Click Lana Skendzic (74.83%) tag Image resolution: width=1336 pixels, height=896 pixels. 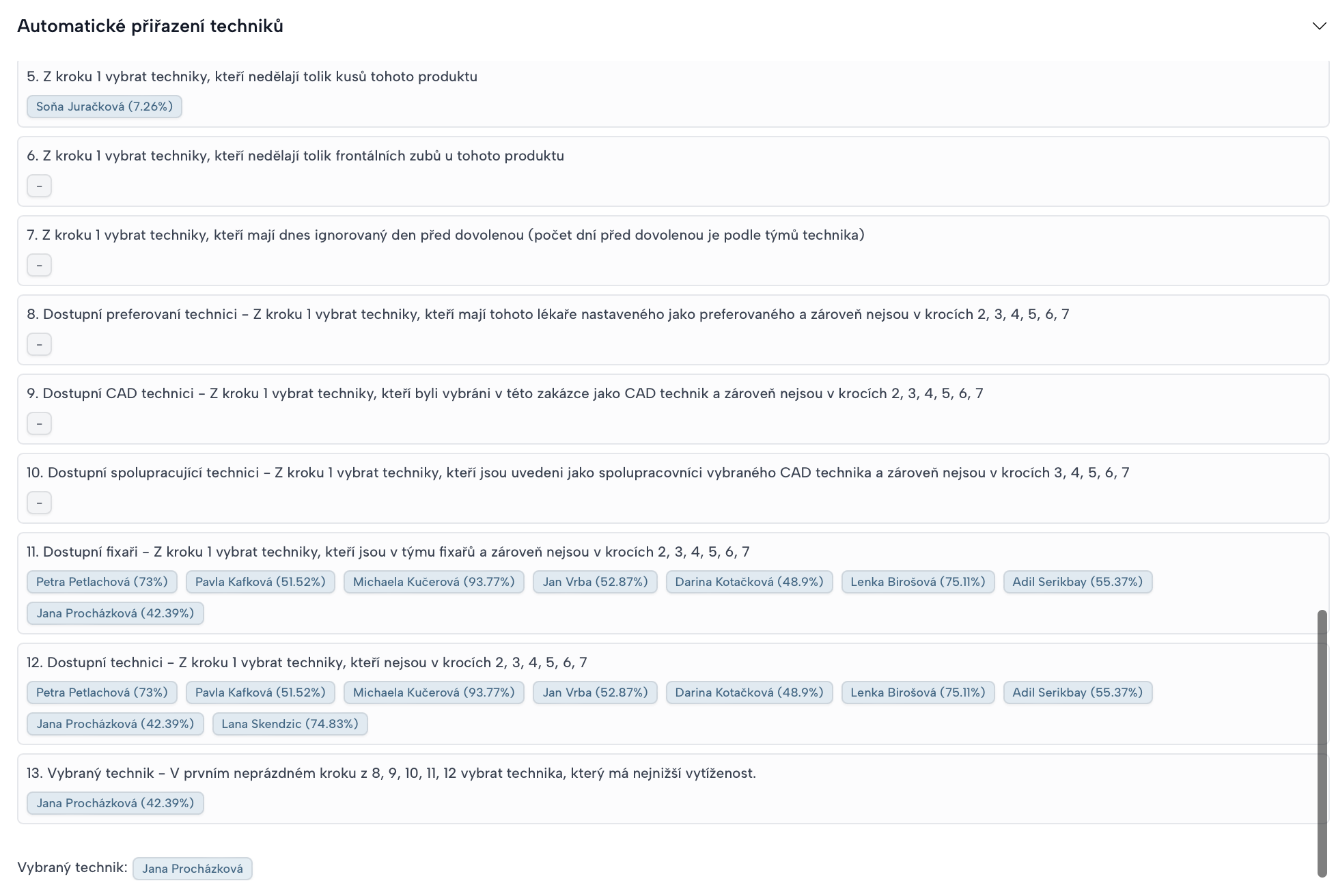click(x=290, y=724)
